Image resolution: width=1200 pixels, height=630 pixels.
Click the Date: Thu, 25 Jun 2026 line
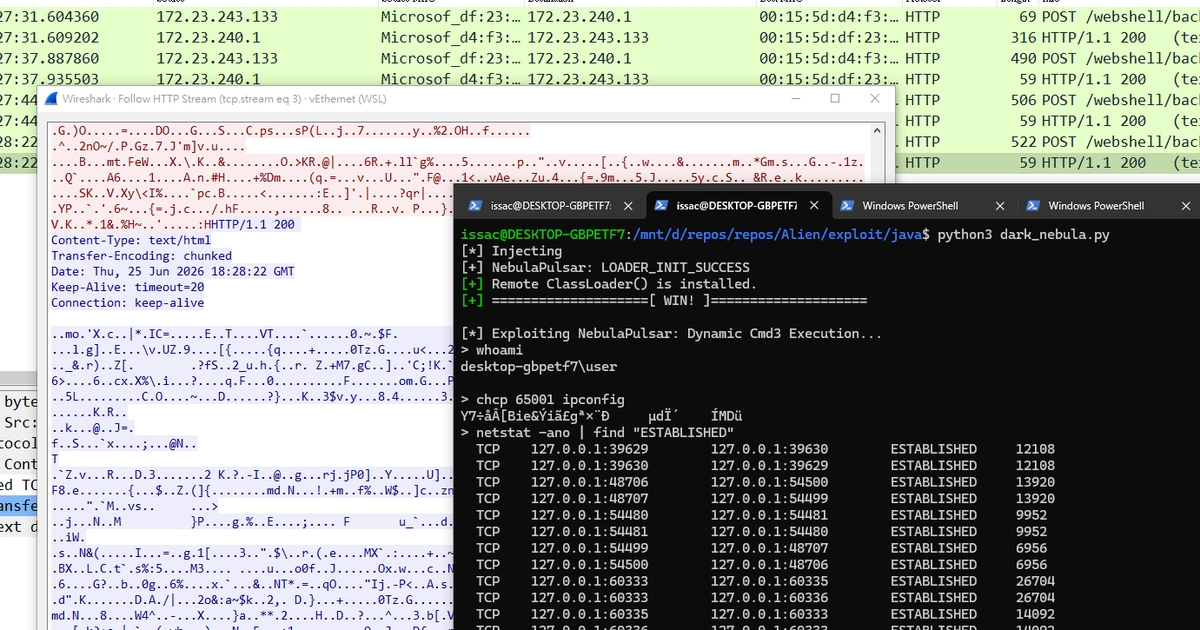tap(173, 271)
